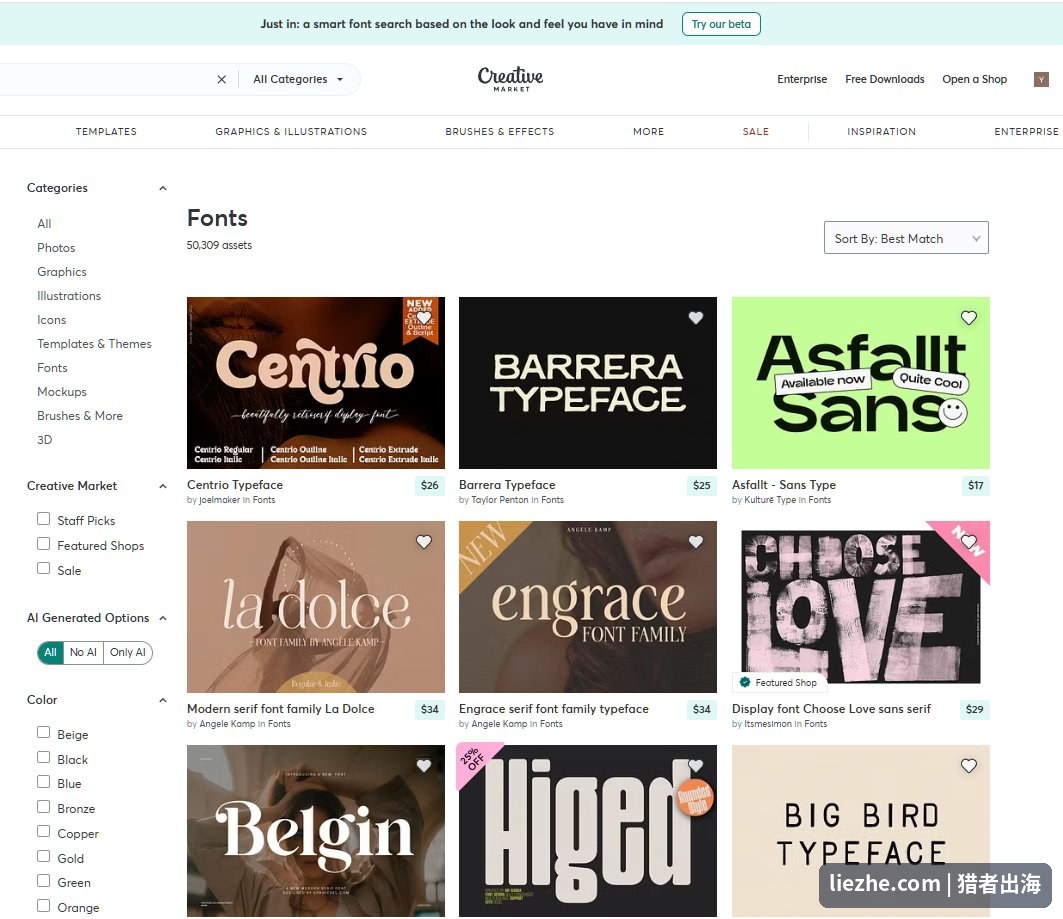This screenshot has height=919, width=1063.
Task: Favorite the Centrio Typeface heart icon
Action: [x=424, y=317]
